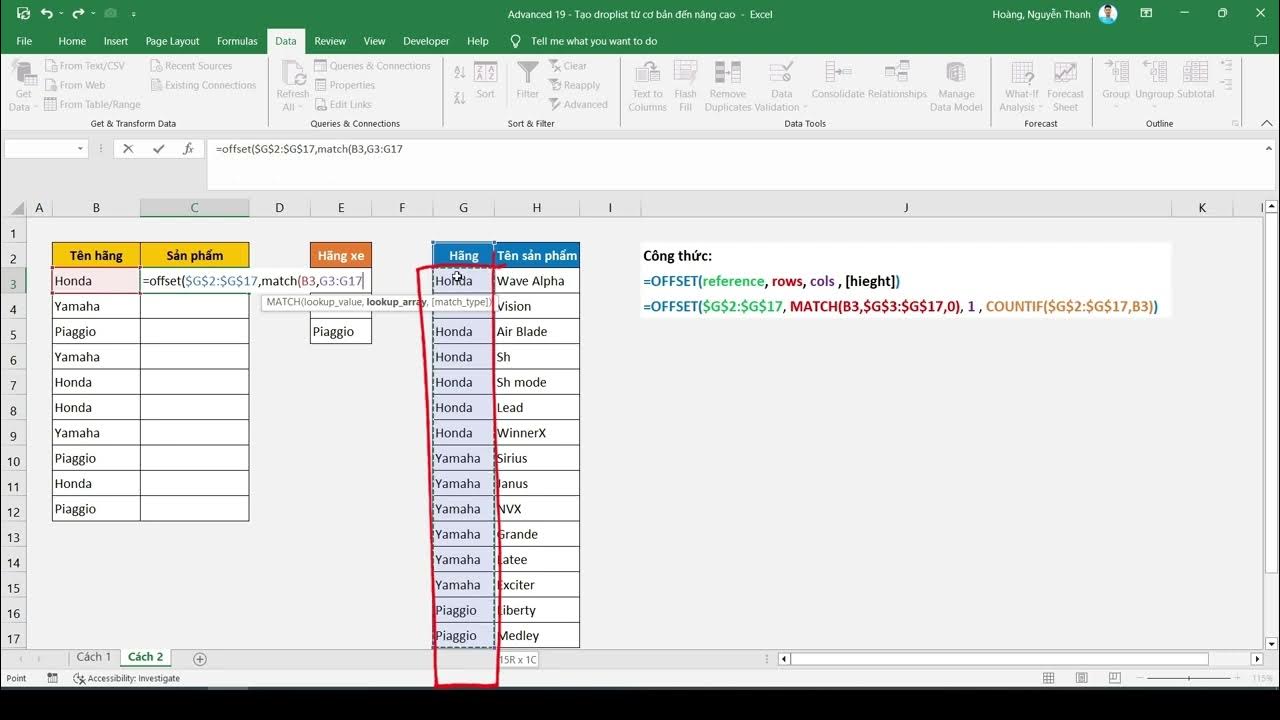The width and height of the screenshot is (1280, 720).
Task: Click Edit Links in the ribbon
Action: pyautogui.click(x=343, y=104)
